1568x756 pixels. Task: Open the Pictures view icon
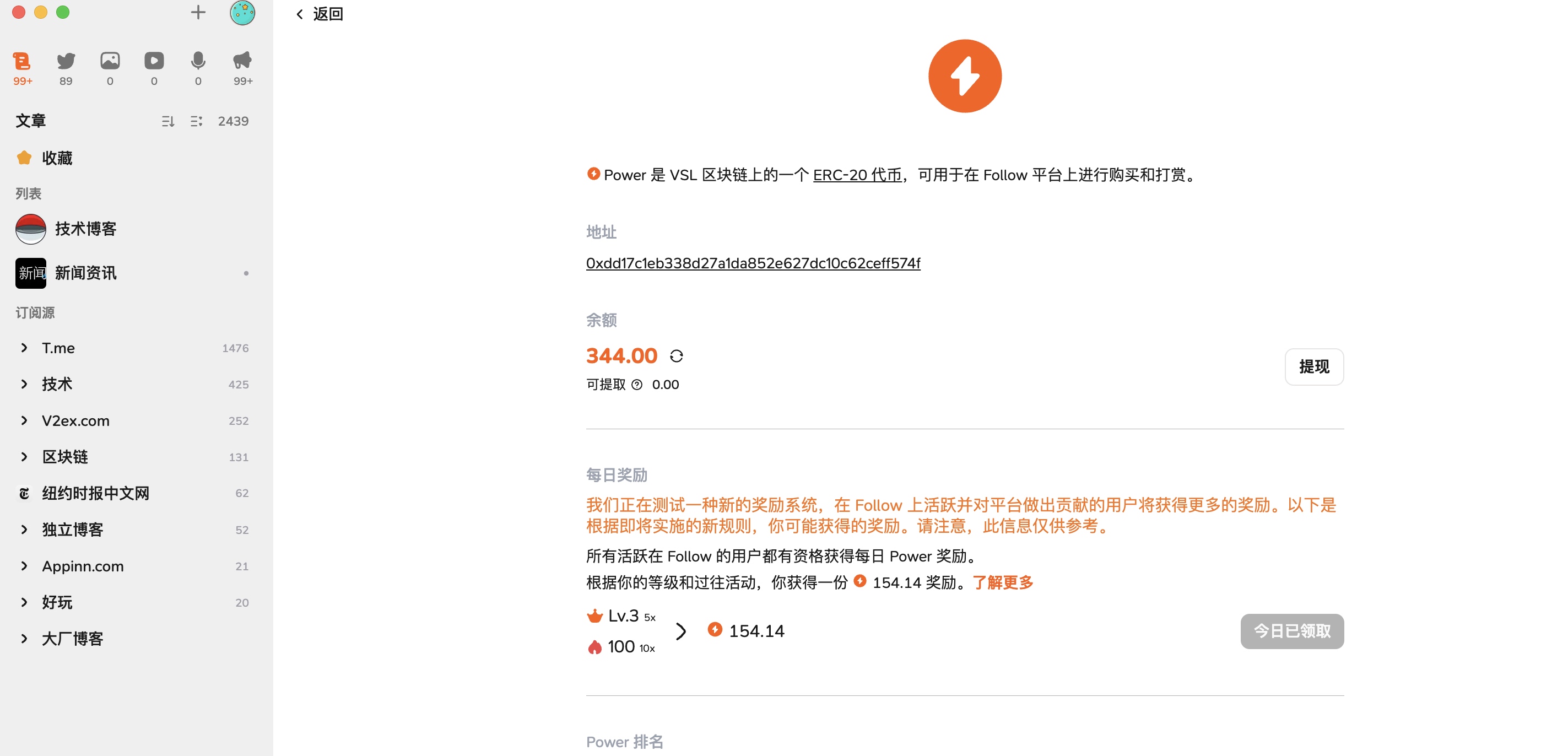click(x=110, y=61)
